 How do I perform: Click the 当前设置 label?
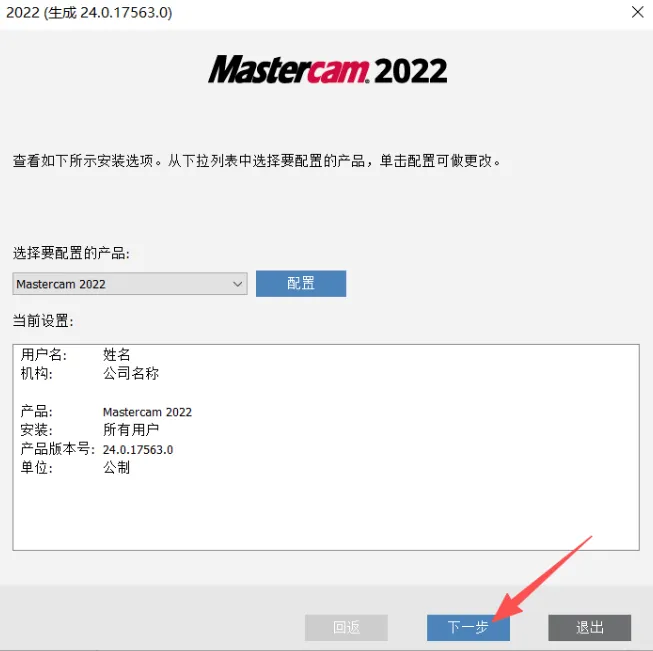tap(43, 321)
